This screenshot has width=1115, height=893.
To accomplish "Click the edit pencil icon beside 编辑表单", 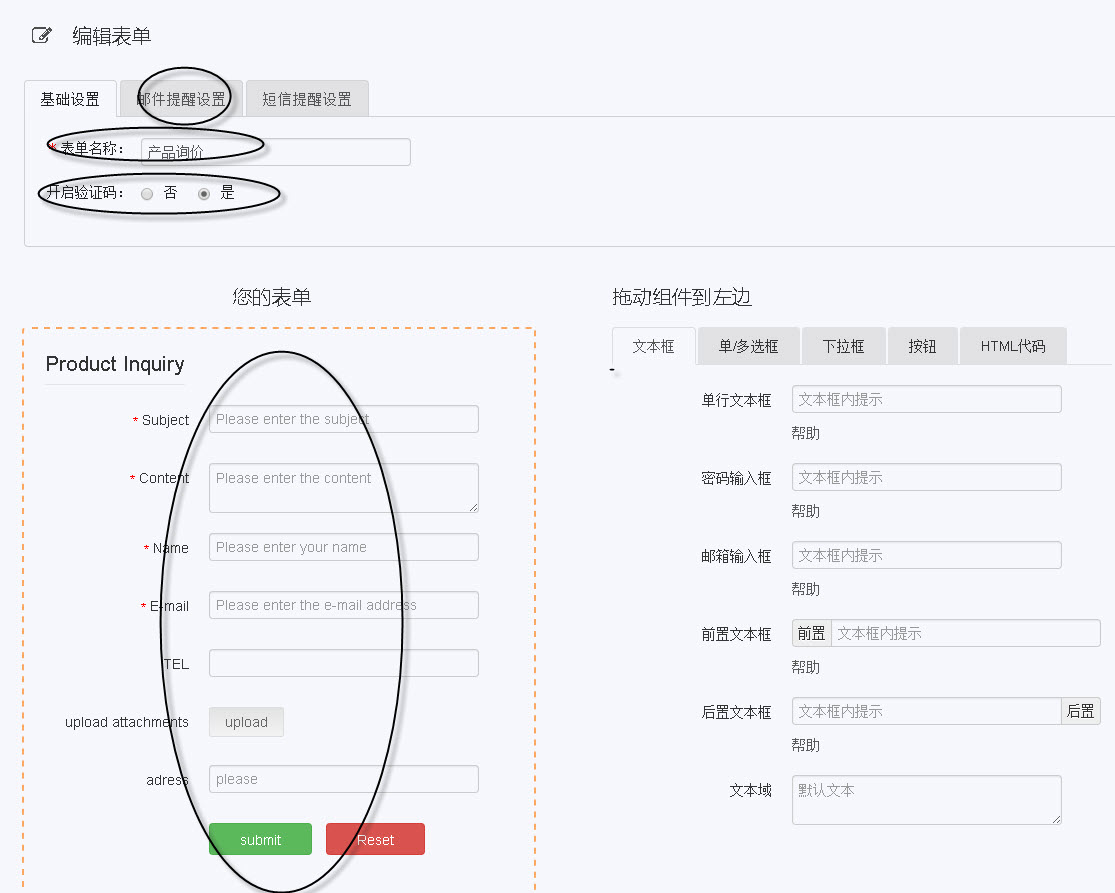I will point(41,33).
